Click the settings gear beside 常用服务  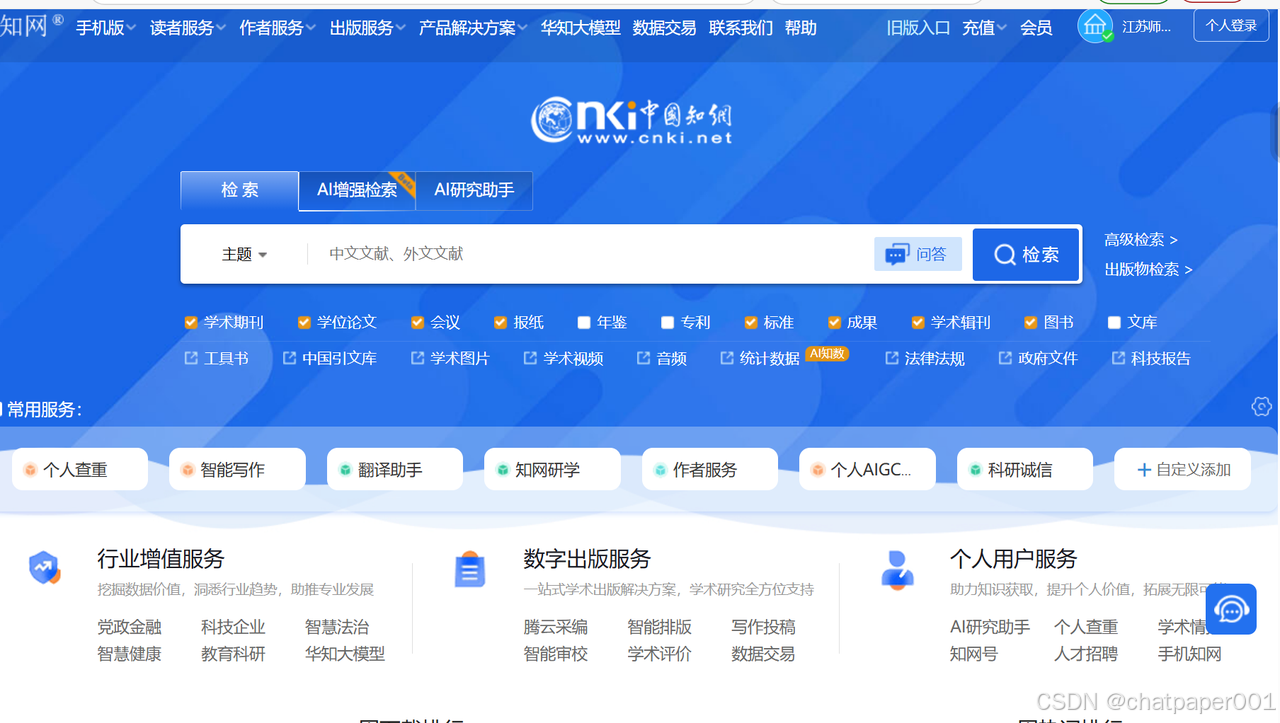[x=1261, y=406]
